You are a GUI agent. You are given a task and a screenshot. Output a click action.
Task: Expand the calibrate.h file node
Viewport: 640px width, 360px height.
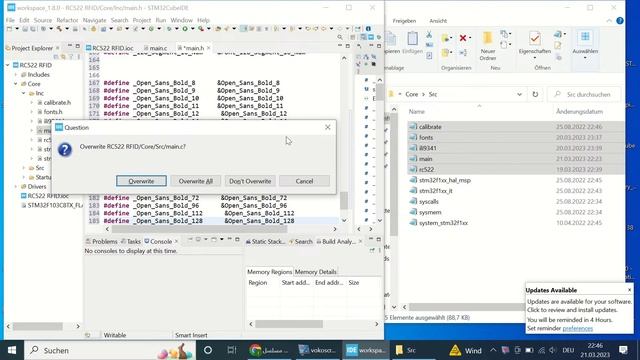tap(32, 102)
